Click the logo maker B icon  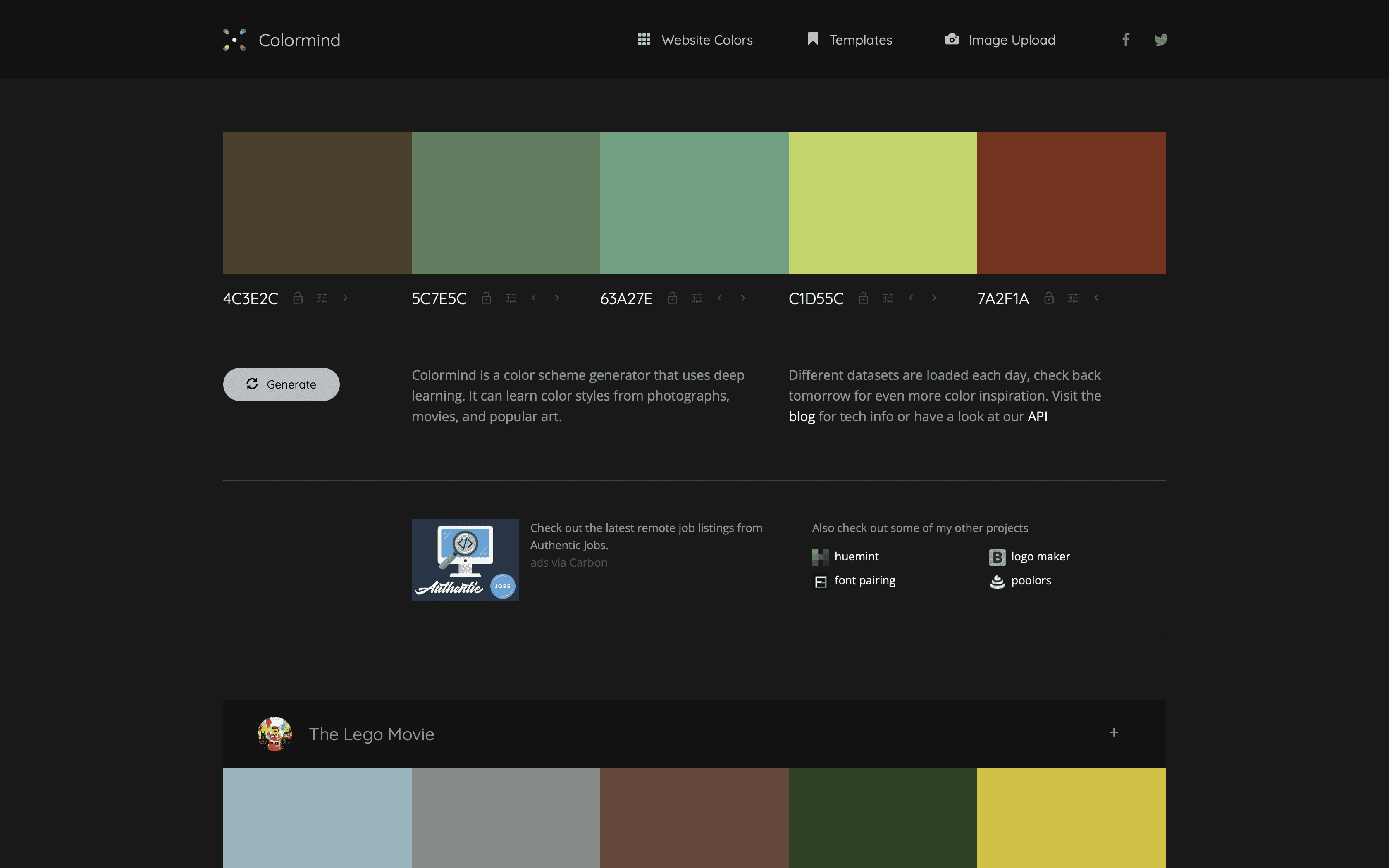pyautogui.click(x=997, y=557)
